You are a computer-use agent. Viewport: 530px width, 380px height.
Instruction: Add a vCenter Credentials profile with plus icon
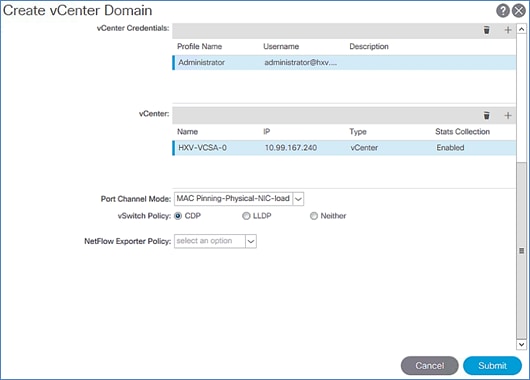pos(508,30)
